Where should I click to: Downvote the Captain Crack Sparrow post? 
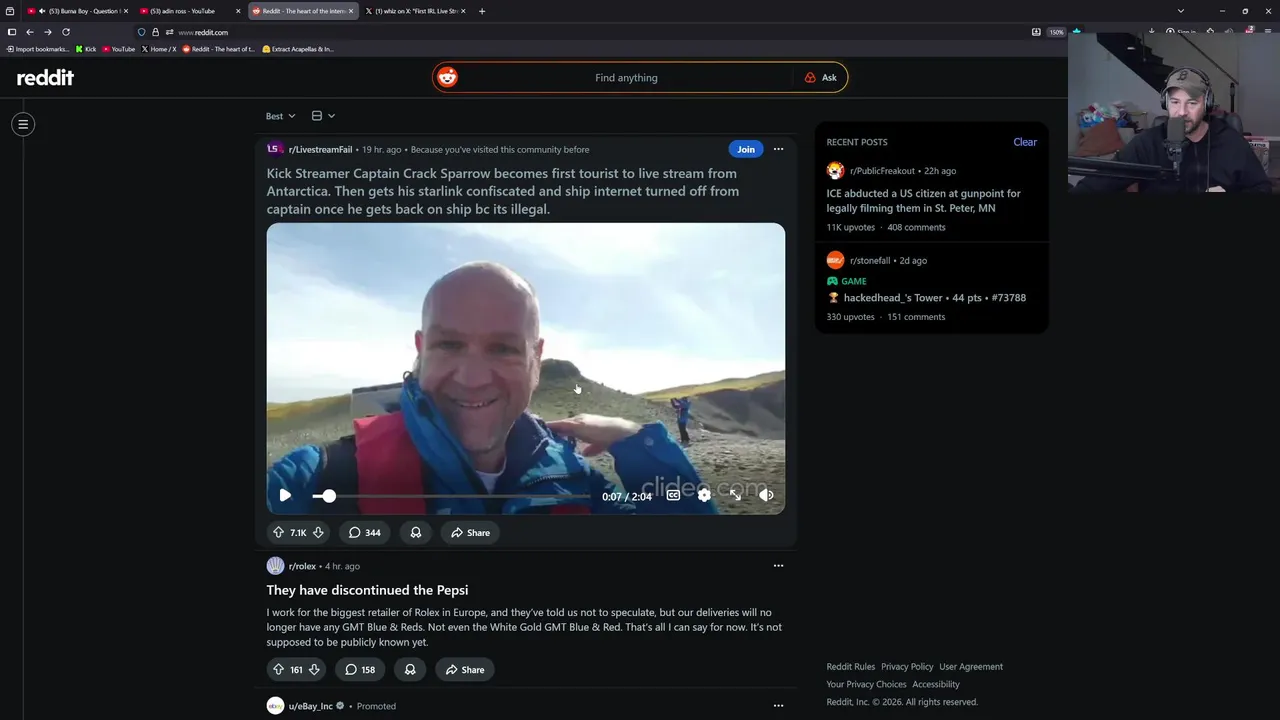point(318,533)
